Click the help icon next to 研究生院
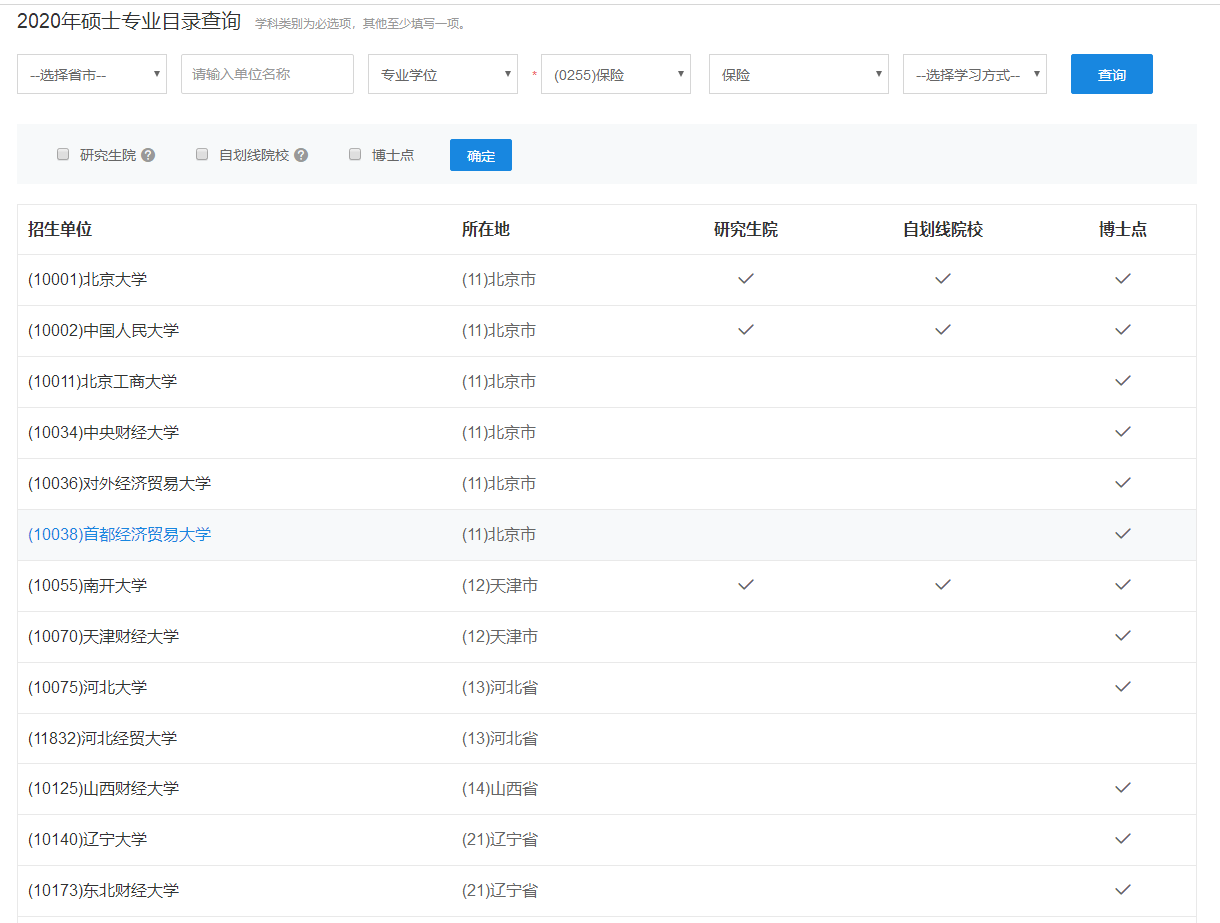This screenshot has height=923, width=1220. pyautogui.click(x=148, y=155)
